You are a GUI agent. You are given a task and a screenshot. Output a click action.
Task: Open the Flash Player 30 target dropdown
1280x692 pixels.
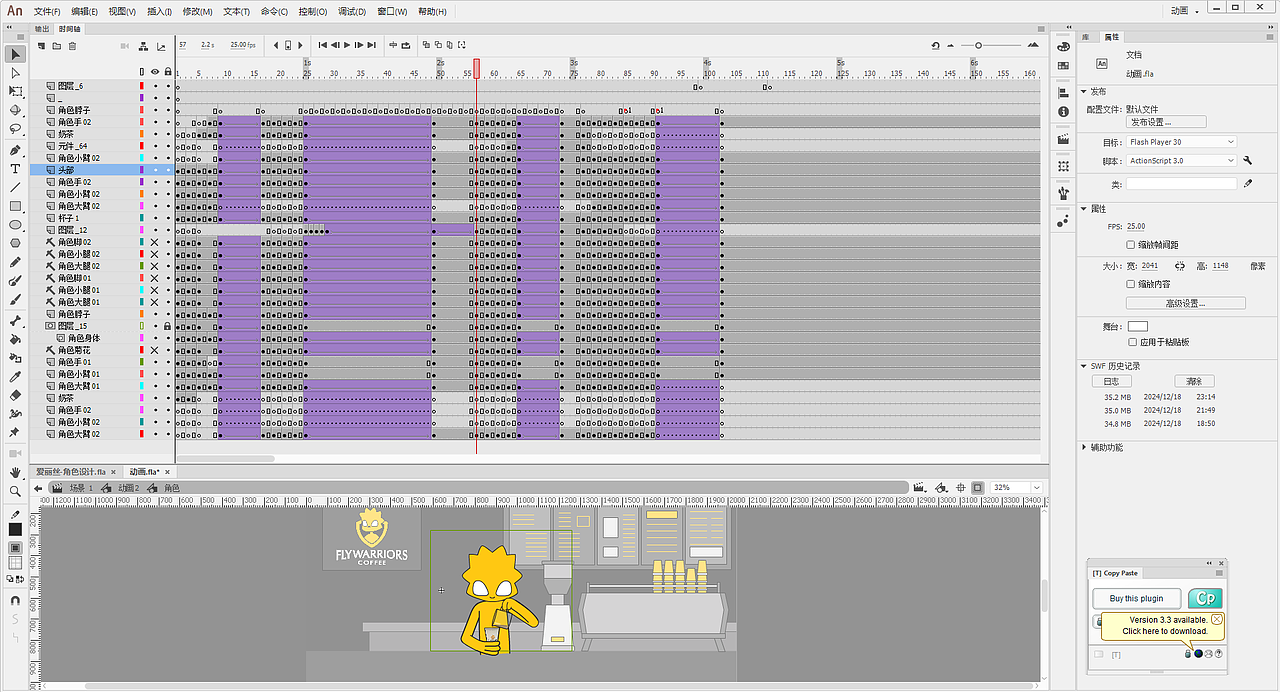pos(1182,142)
